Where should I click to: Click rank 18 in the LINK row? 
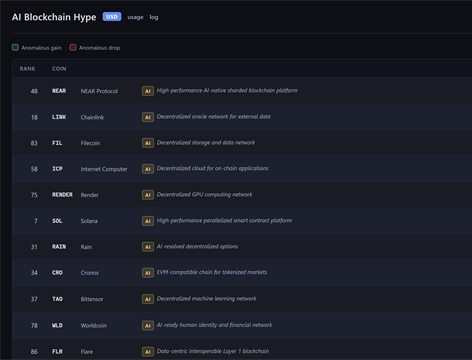[34, 117]
